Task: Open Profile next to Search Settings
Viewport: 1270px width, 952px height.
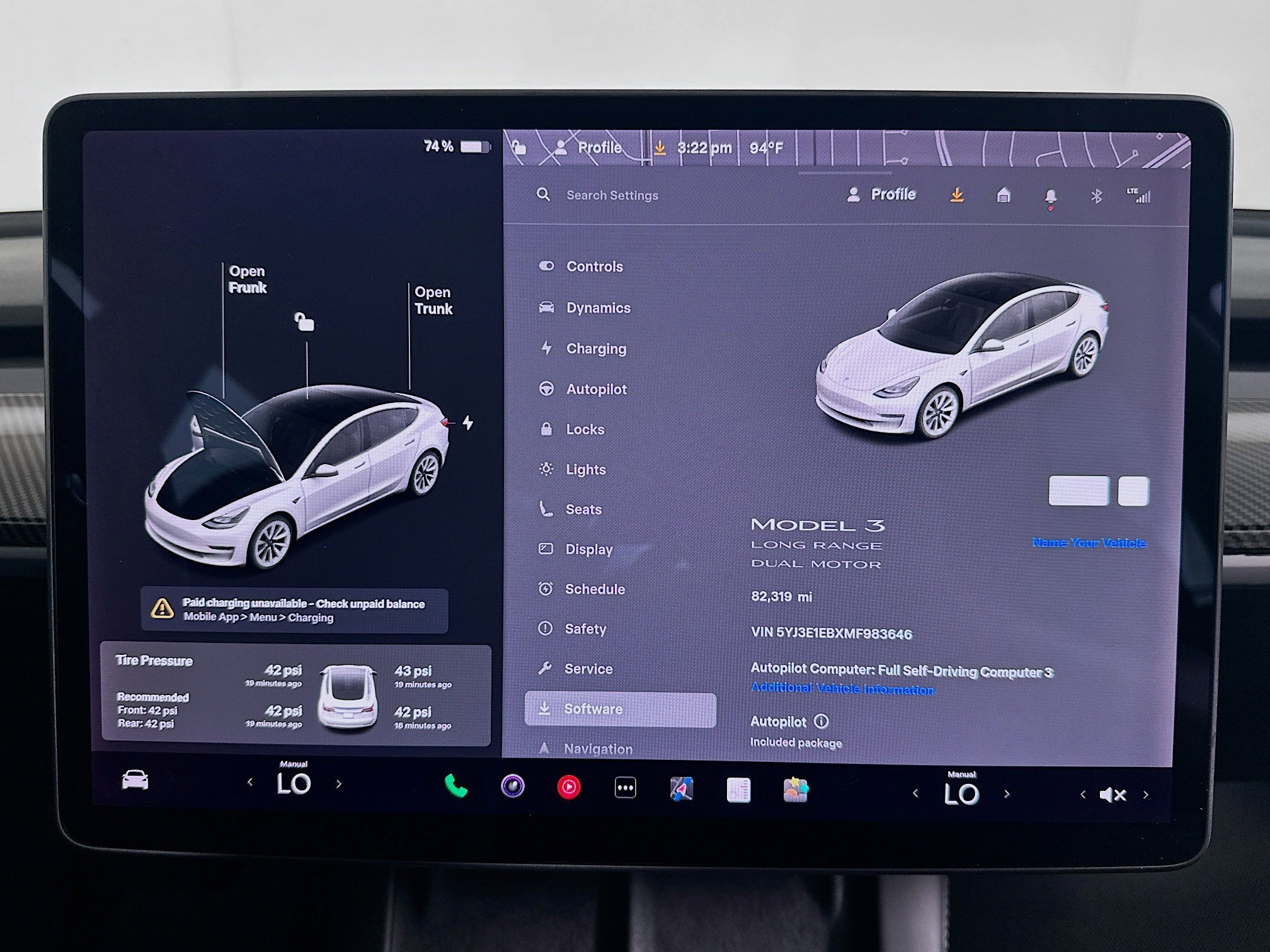Action: [x=881, y=195]
